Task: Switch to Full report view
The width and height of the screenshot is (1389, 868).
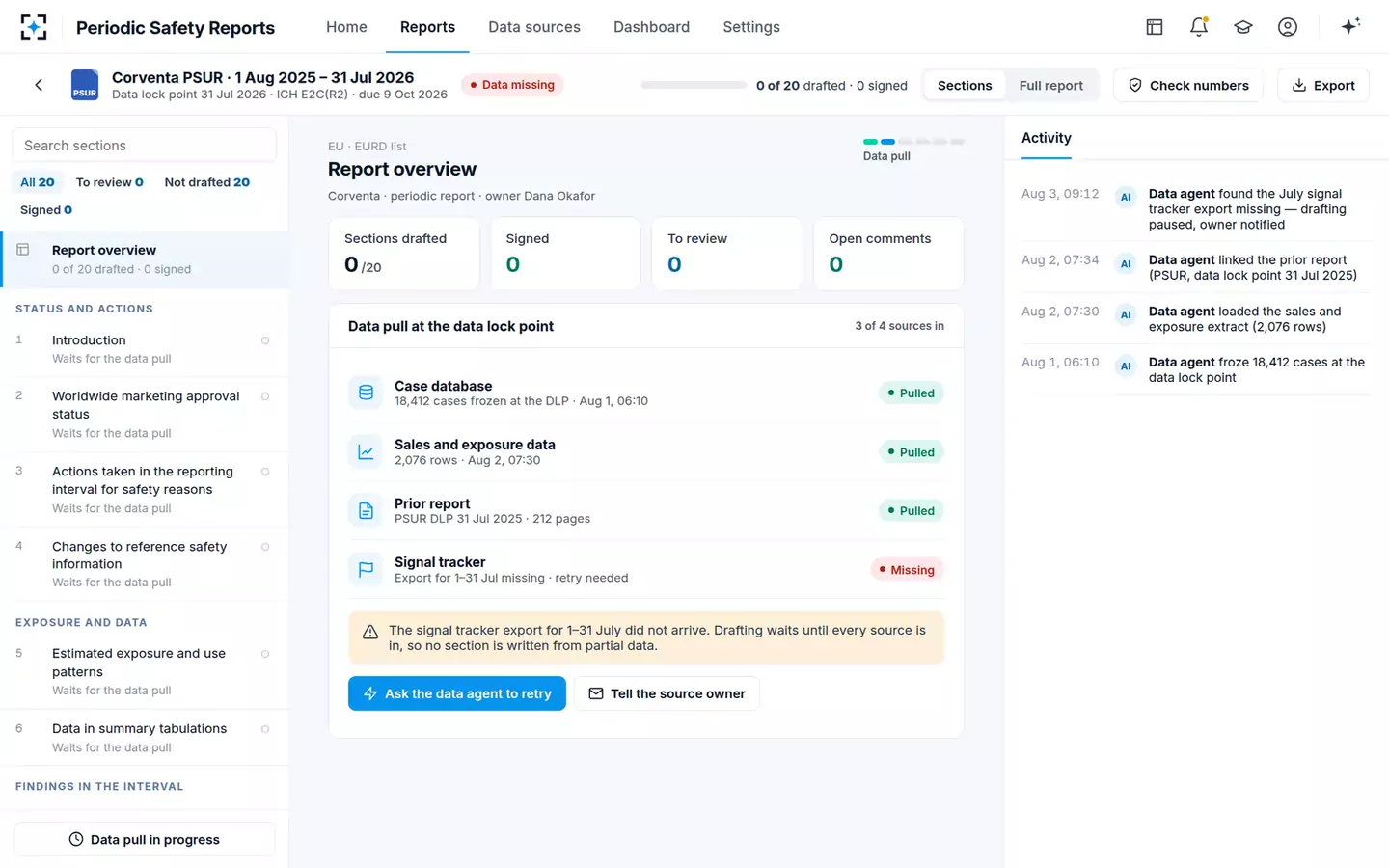Action: (x=1050, y=85)
